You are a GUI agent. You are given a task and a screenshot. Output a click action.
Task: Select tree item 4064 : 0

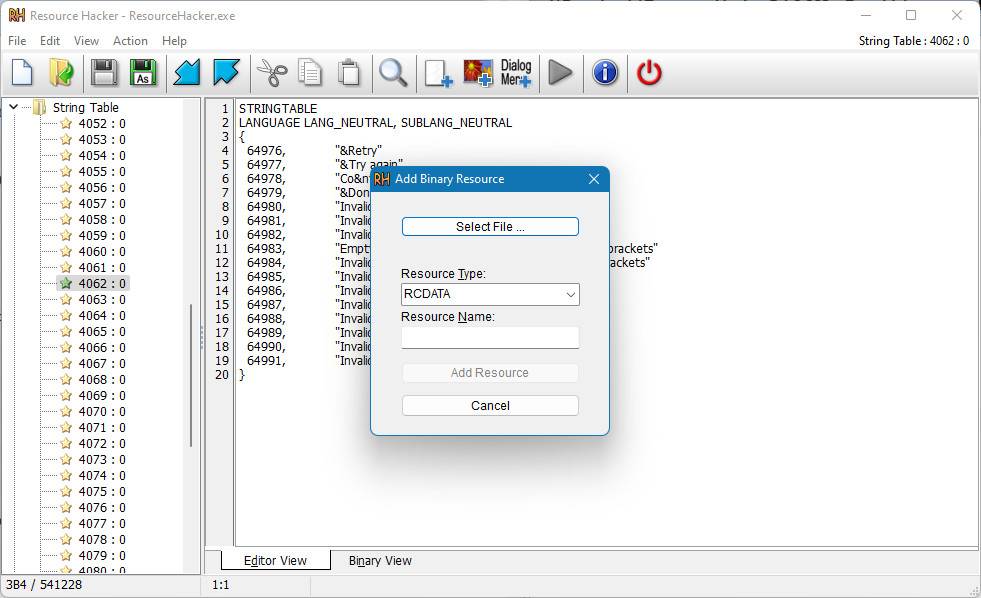coord(102,315)
